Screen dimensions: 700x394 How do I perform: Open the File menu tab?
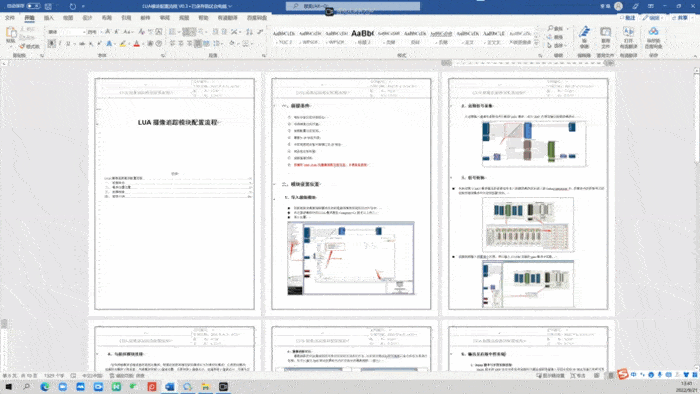10,18
